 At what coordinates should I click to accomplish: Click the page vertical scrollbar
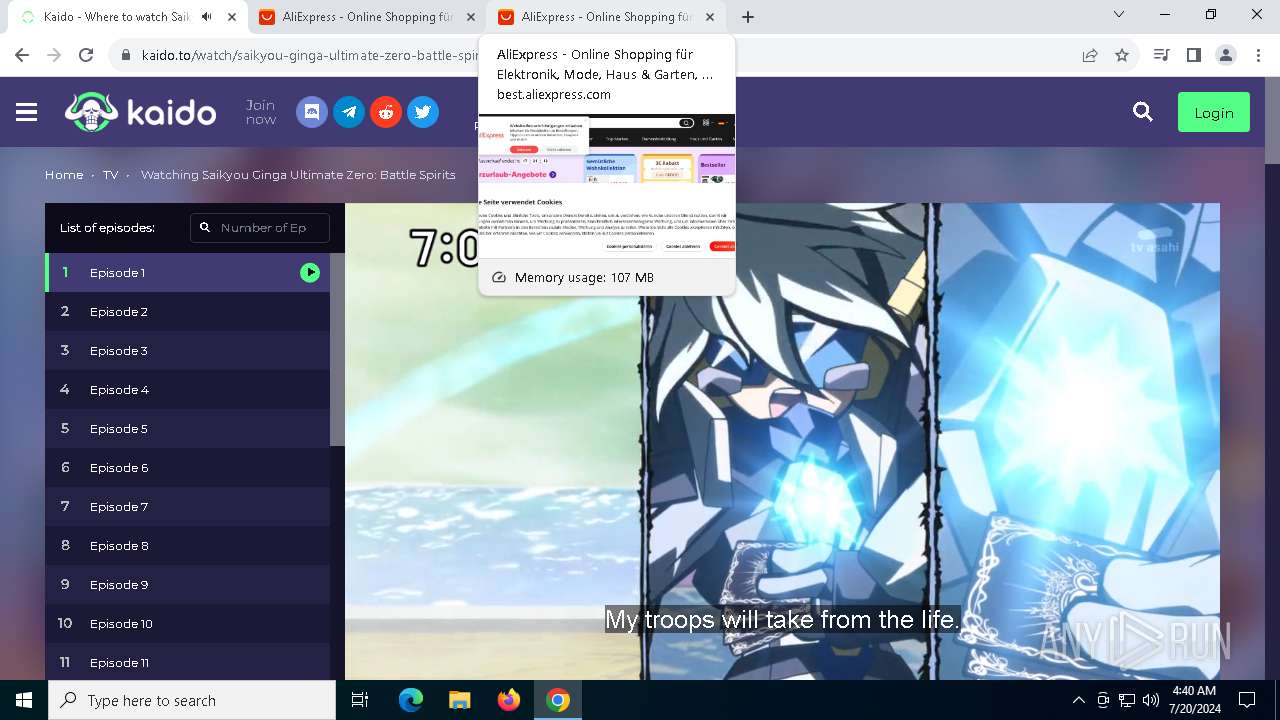1272,120
